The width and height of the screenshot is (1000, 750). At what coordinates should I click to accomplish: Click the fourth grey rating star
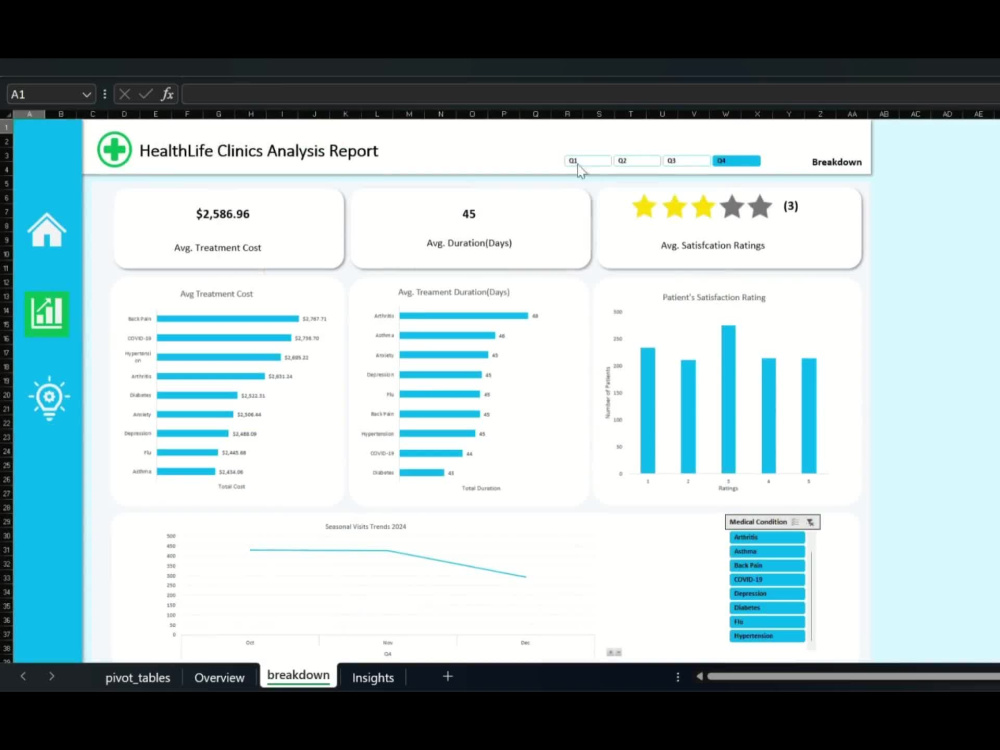pyautogui.click(x=732, y=207)
